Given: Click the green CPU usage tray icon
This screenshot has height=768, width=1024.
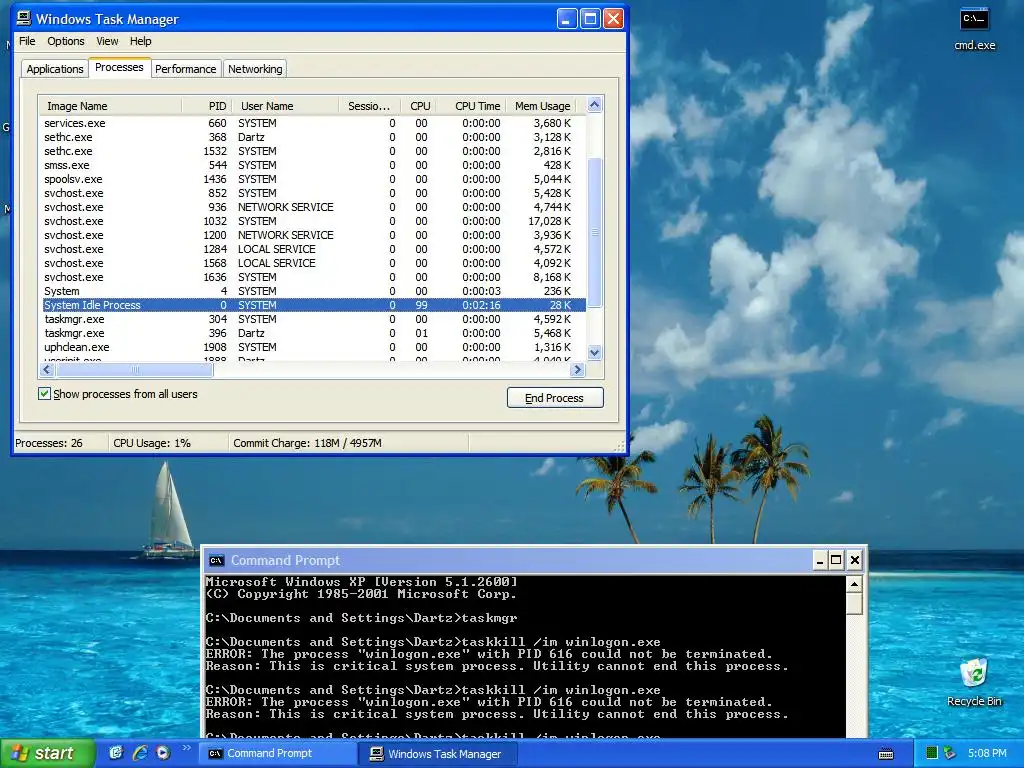Looking at the screenshot, I should pyautogui.click(x=932, y=753).
